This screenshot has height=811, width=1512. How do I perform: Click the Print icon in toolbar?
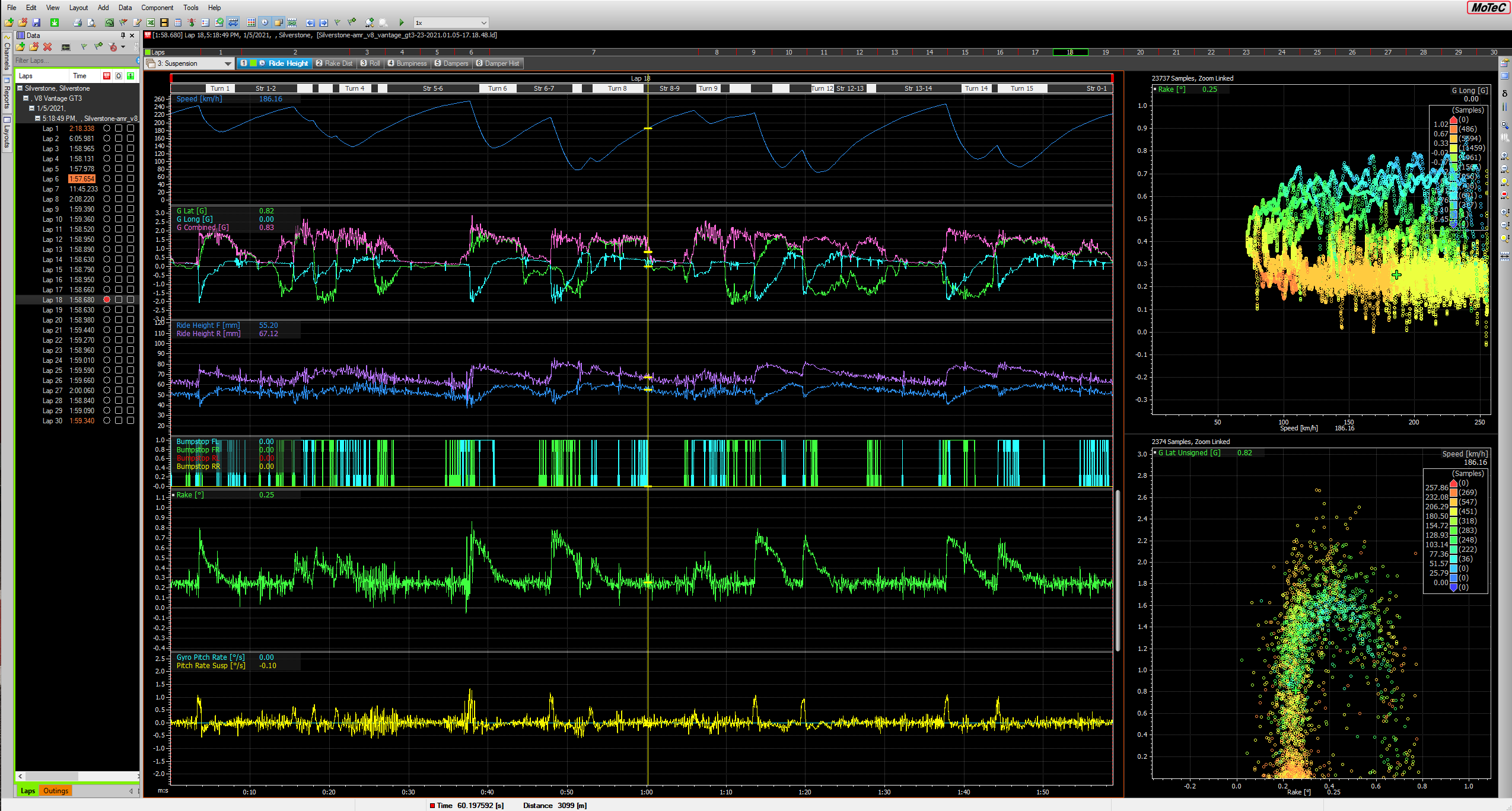point(77,23)
